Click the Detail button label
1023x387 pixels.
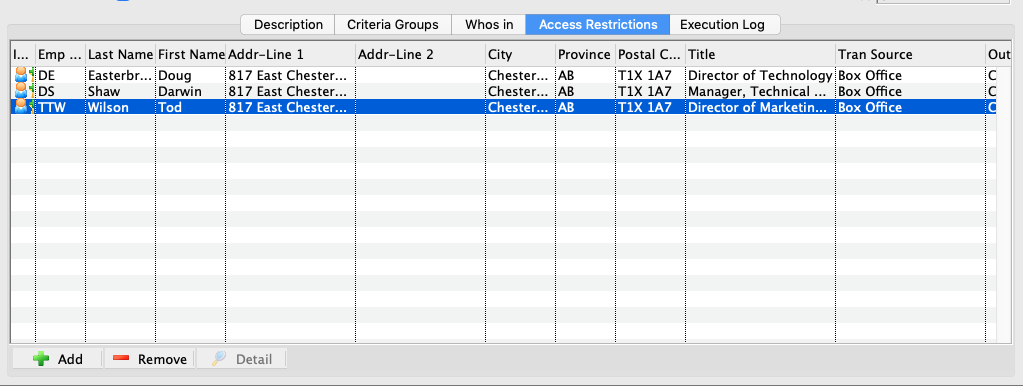click(254, 359)
